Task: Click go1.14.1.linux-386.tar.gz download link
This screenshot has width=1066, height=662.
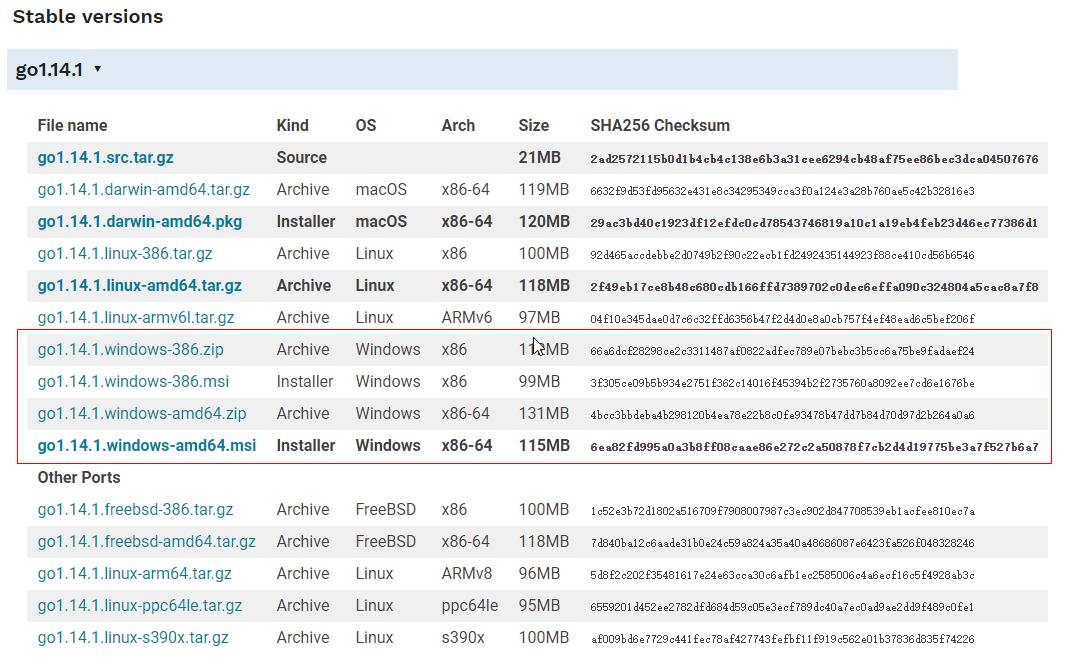Action: coord(125,253)
